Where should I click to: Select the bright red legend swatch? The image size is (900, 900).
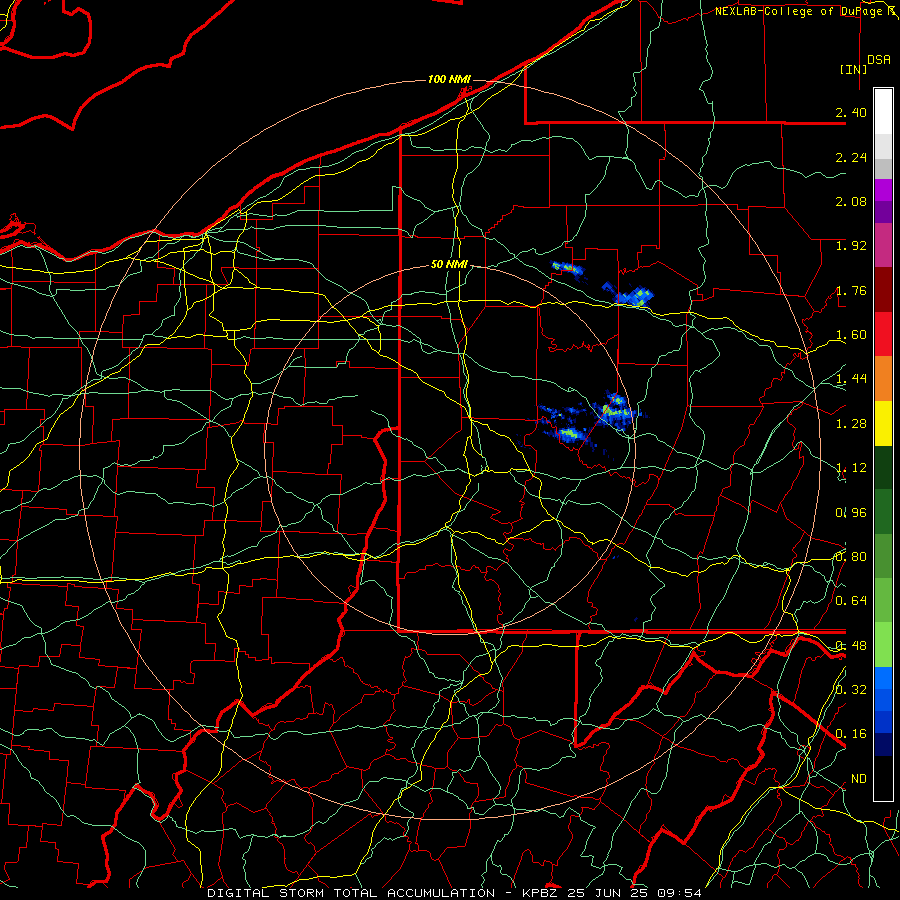(x=883, y=334)
